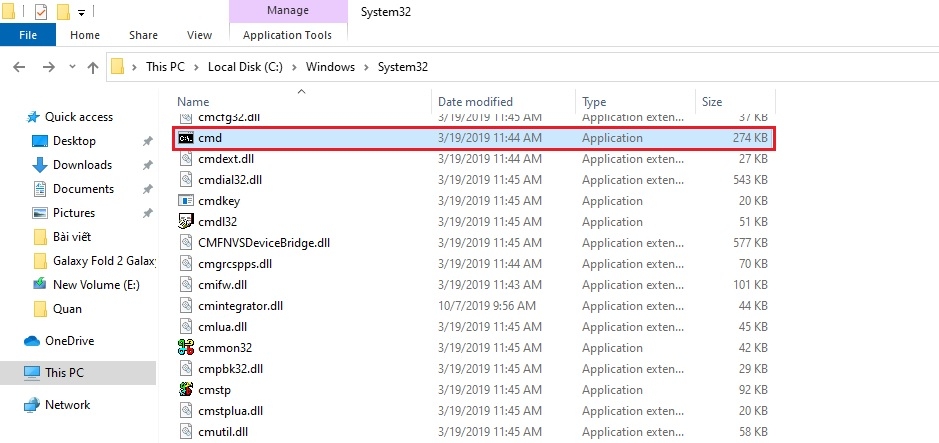Click the cmutil.dll file icon
The height and width of the screenshot is (443, 939).
186,432
